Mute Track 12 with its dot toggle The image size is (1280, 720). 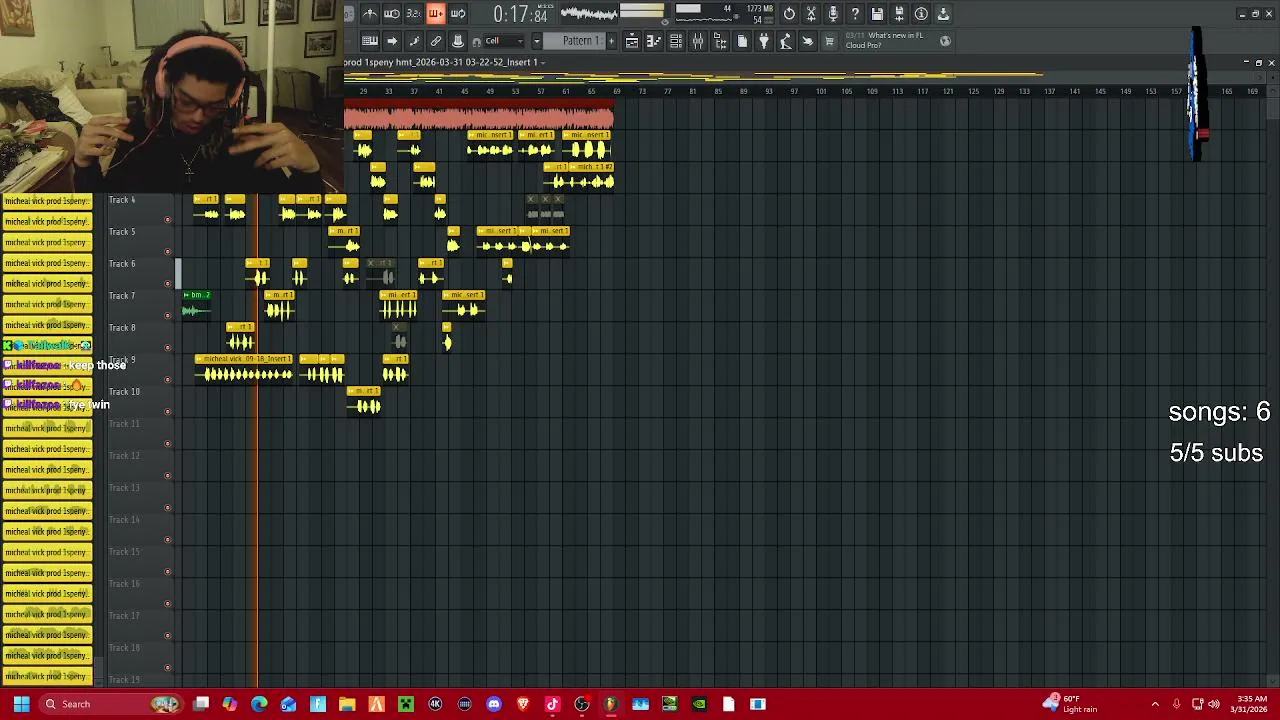(x=168, y=476)
